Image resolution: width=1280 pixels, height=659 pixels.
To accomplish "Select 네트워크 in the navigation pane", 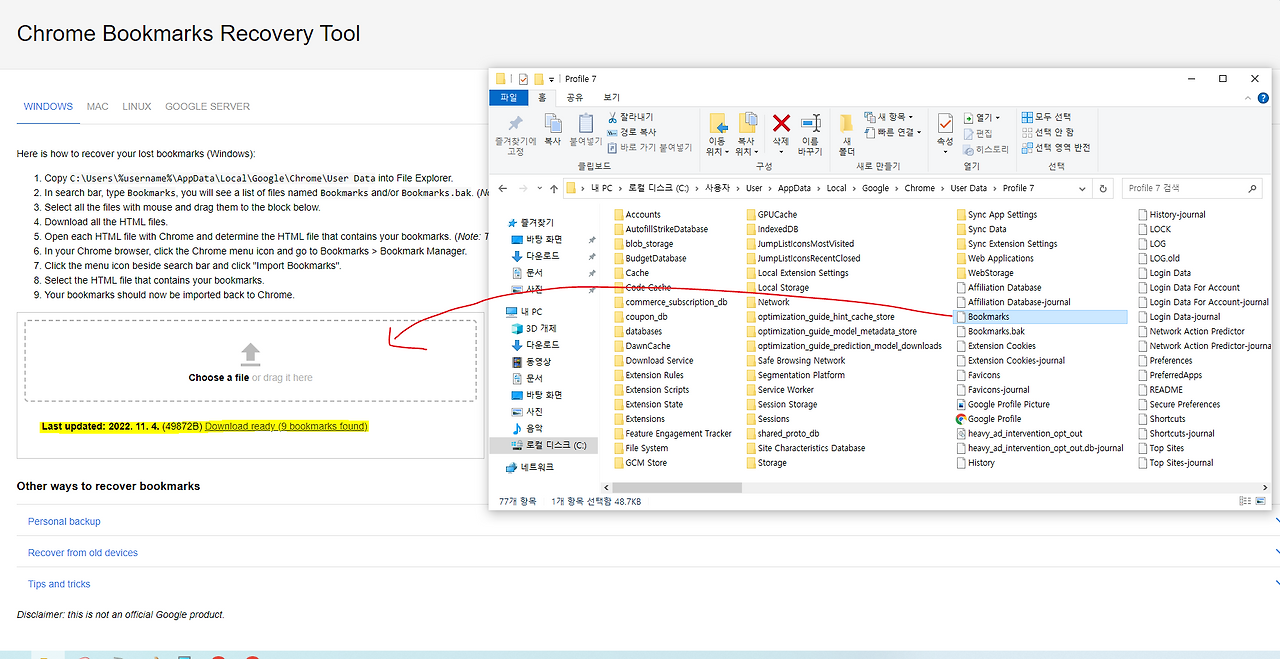I will (x=528, y=467).
